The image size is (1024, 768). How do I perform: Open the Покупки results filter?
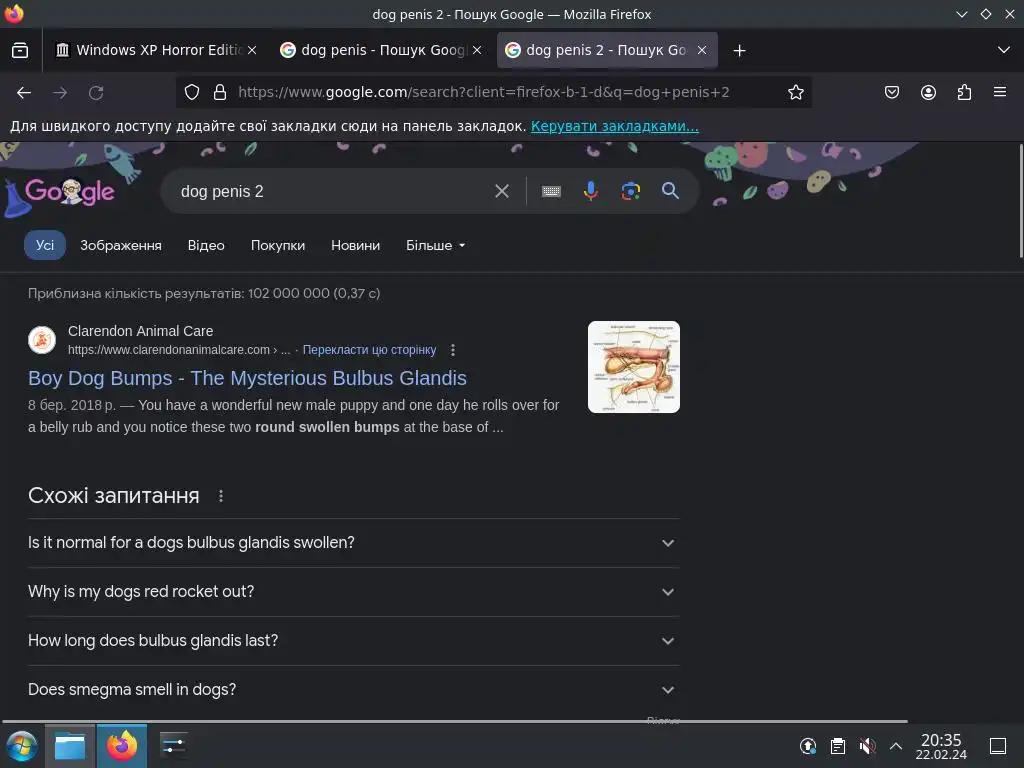coord(278,246)
